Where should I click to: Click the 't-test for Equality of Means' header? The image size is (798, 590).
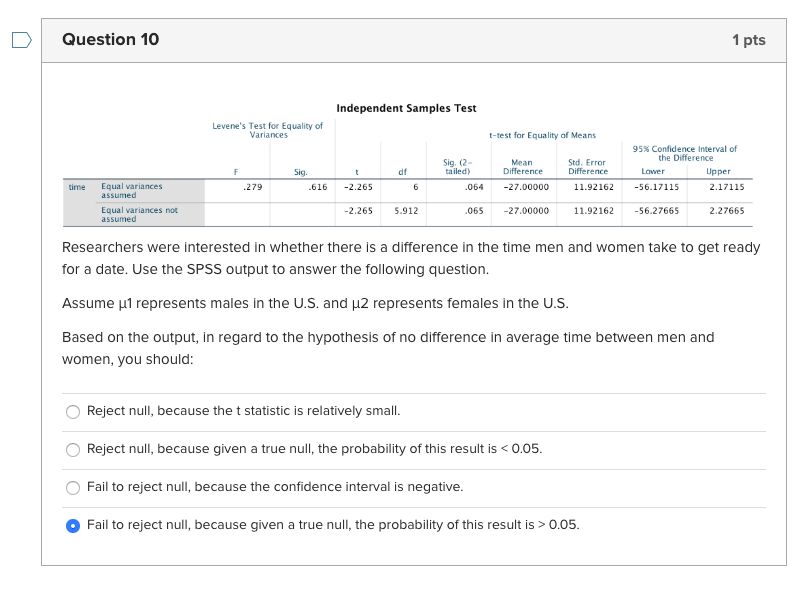543,135
